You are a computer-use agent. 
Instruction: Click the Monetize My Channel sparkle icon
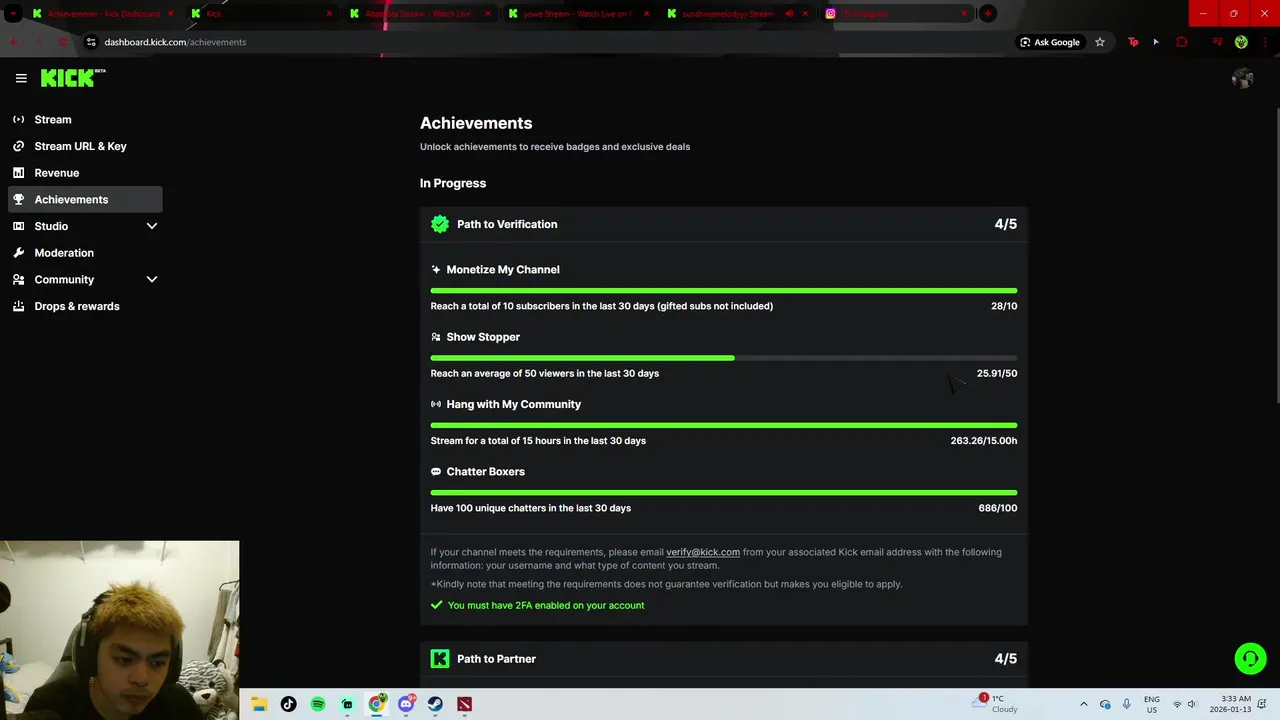point(436,270)
